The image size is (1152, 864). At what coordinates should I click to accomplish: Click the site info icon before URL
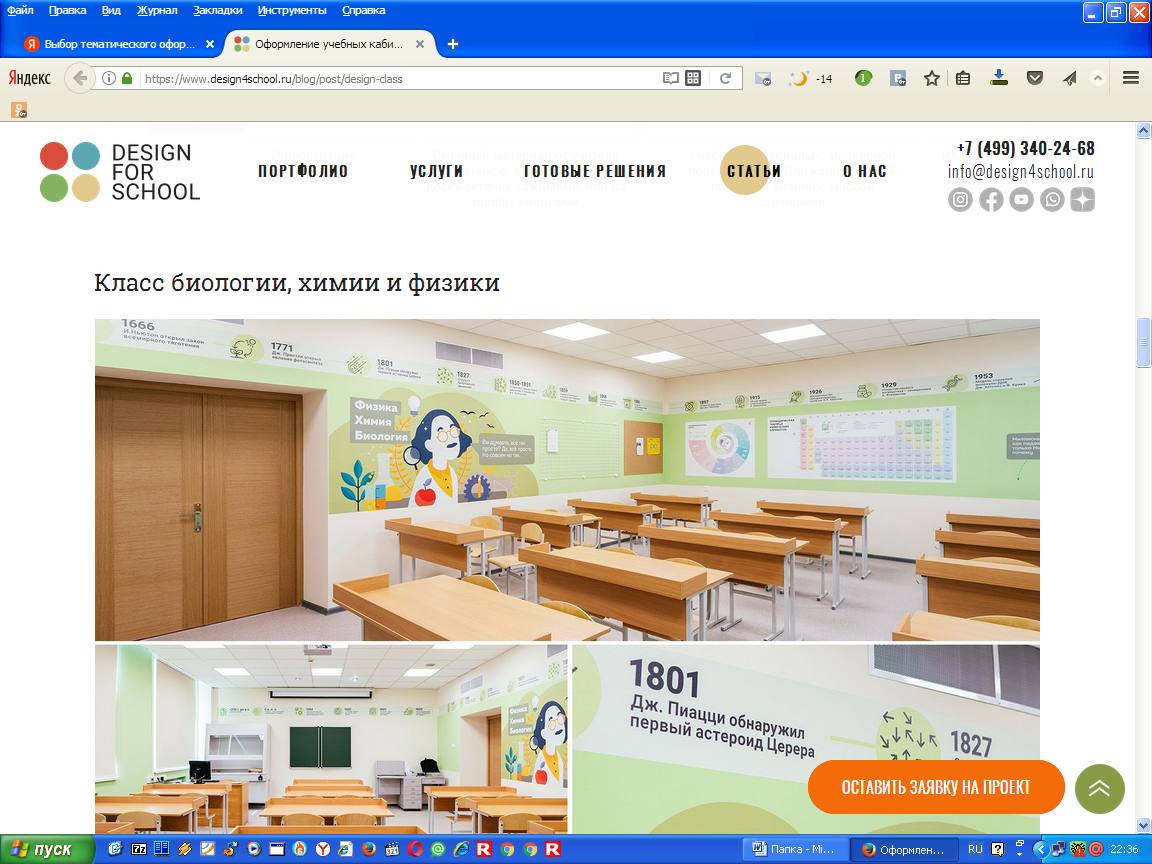(109, 78)
